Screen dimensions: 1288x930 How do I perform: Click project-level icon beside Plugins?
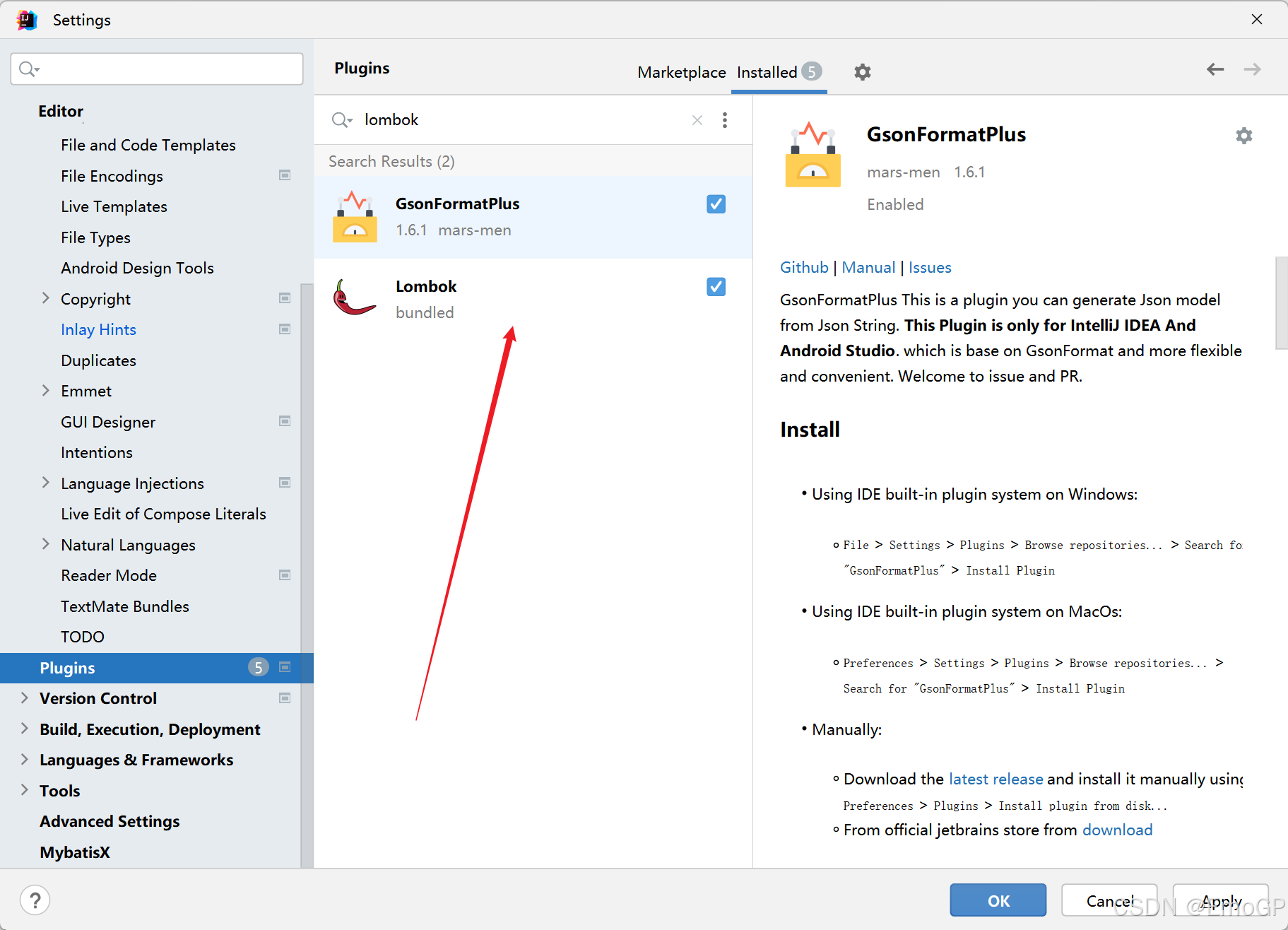[285, 667]
